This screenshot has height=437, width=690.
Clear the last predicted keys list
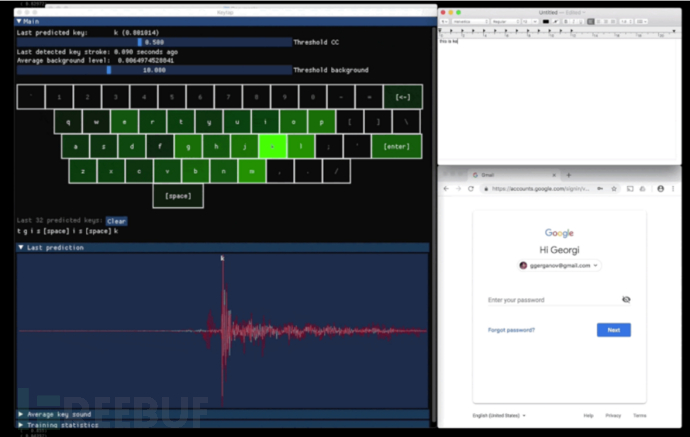pyautogui.click(x=116, y=221)
